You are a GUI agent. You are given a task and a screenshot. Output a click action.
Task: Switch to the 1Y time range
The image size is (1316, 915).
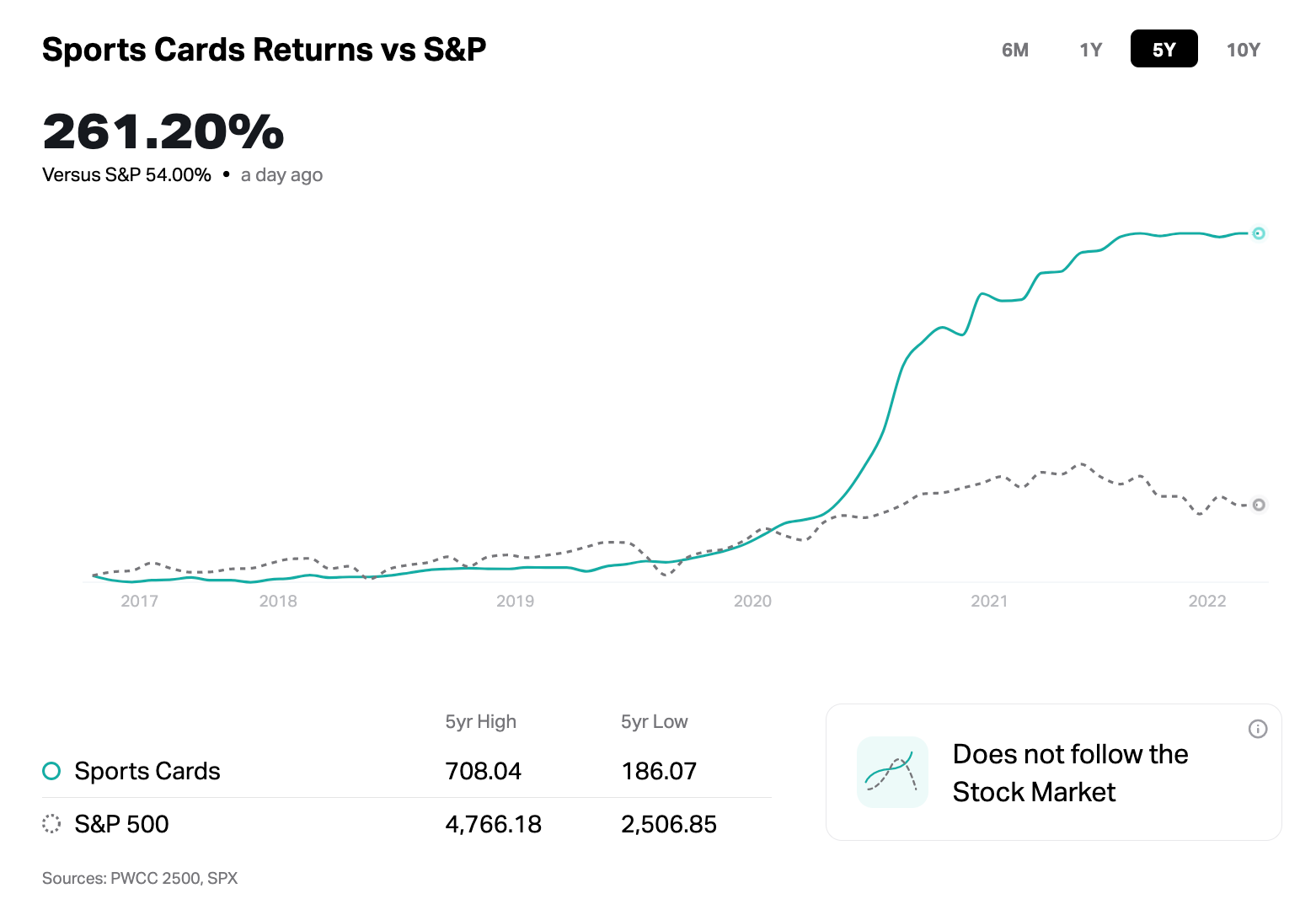coord(1089,49)
